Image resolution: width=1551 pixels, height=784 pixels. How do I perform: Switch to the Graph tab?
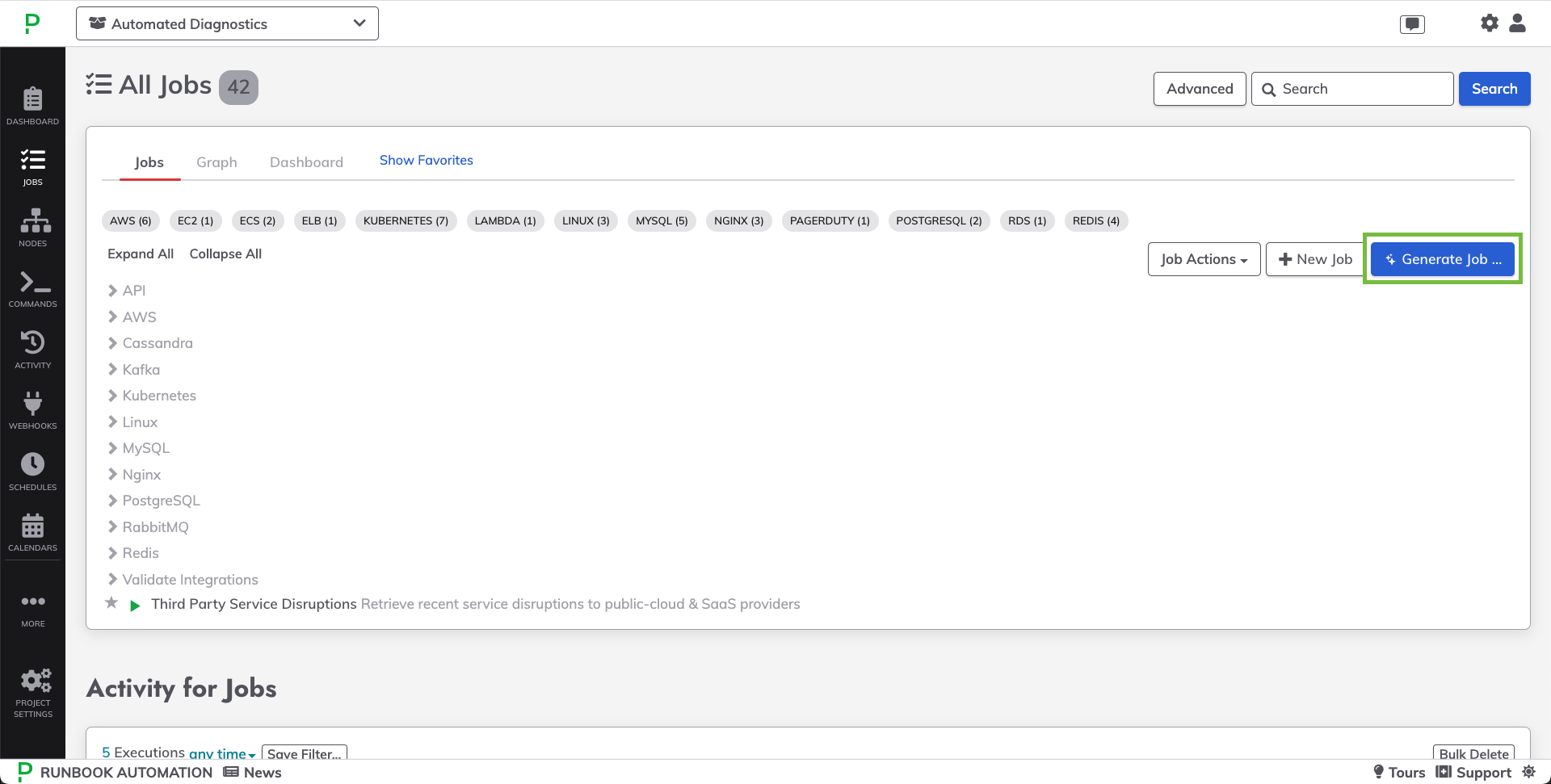216,162
